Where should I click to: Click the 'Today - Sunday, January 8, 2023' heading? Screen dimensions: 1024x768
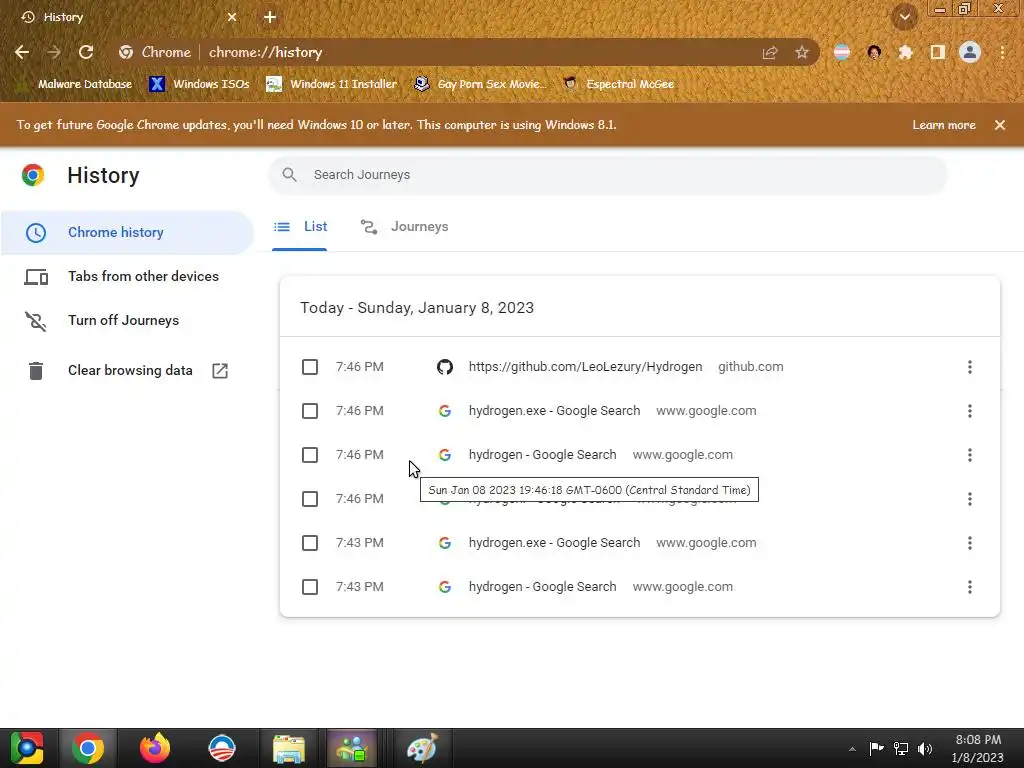tap(417, 308)
